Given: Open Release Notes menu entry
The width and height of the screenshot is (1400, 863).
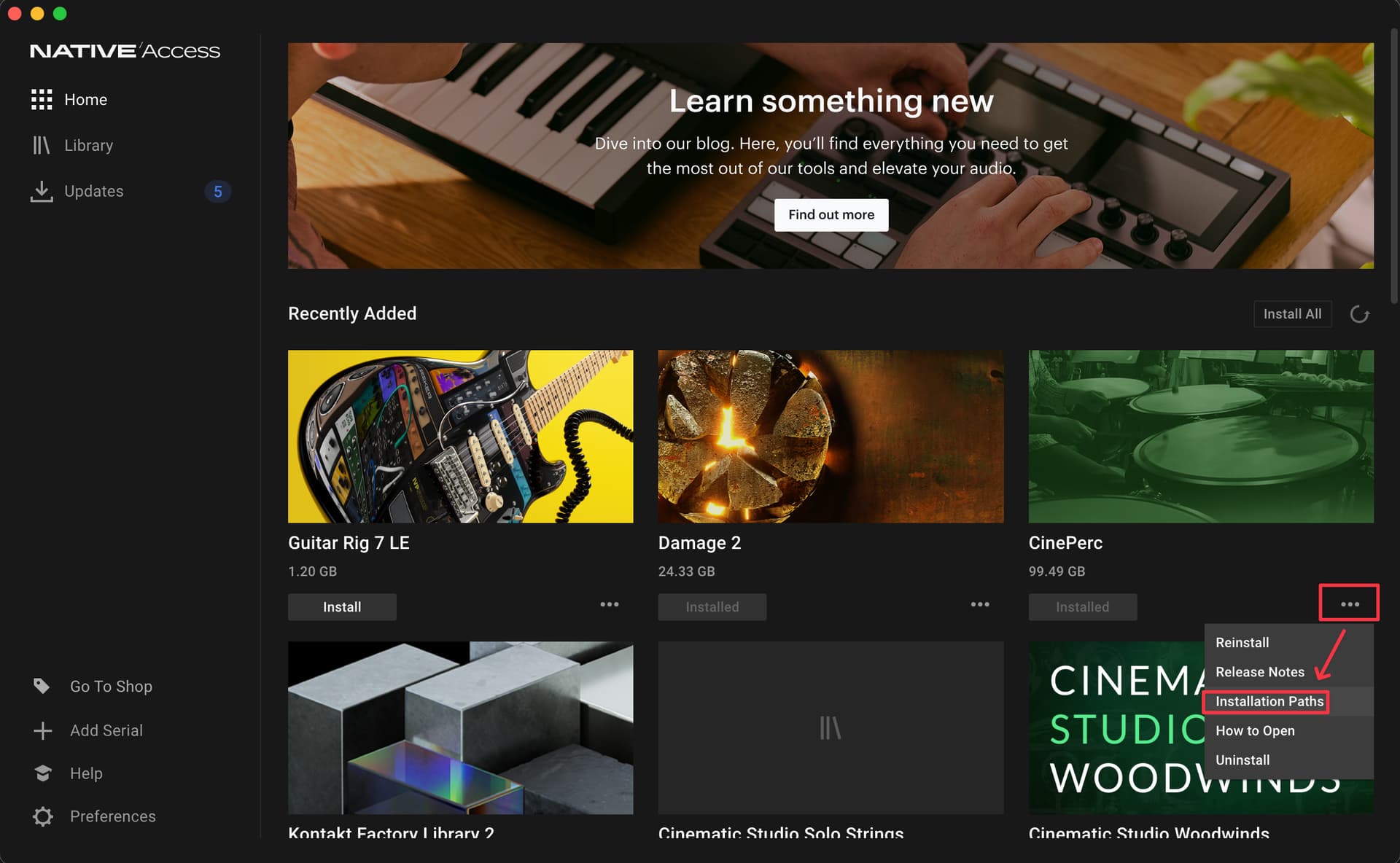Looking at the screenshot, I should [x=1259, y=672].
